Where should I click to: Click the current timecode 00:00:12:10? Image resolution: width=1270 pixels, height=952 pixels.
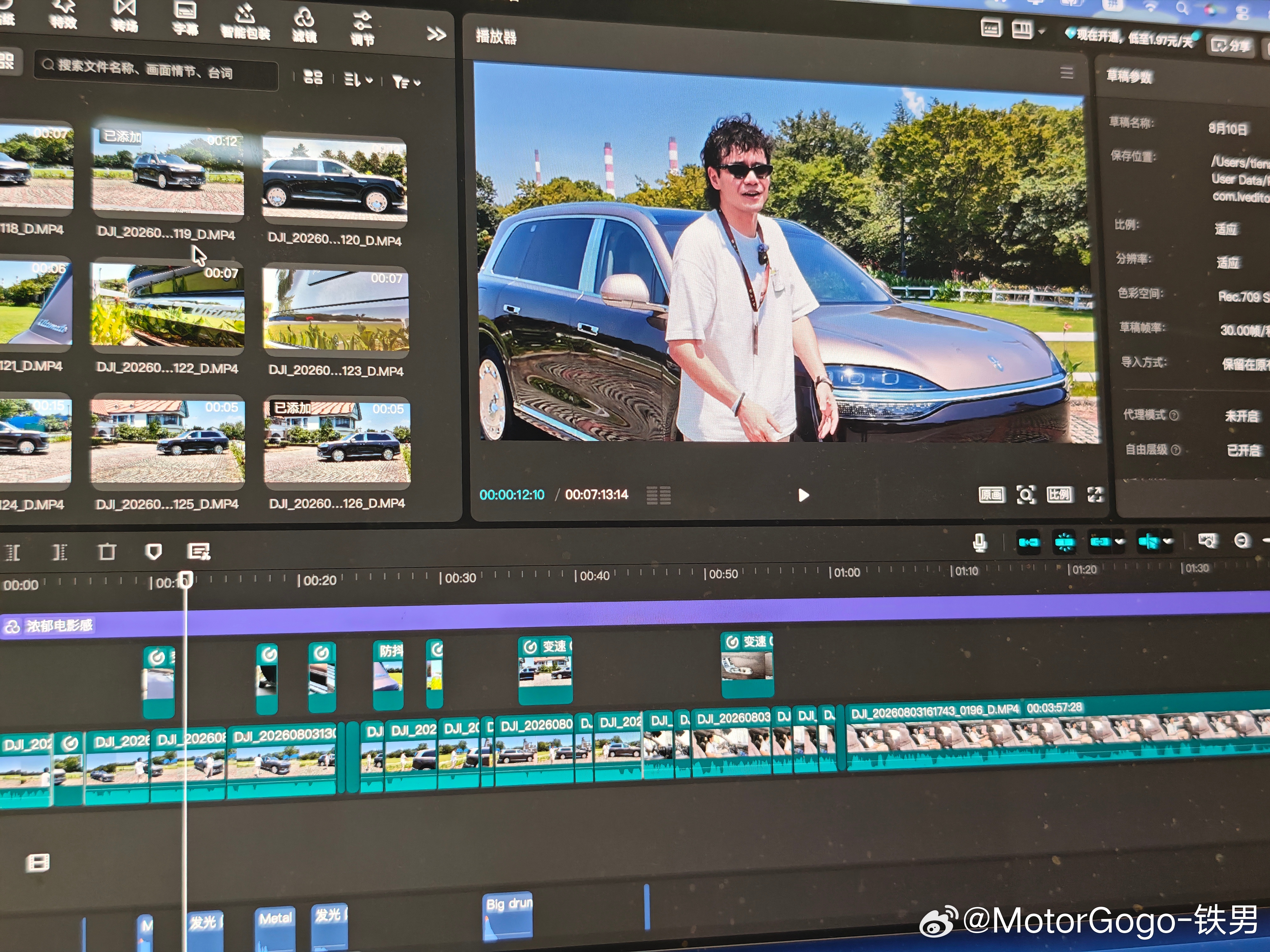point(512,495)
